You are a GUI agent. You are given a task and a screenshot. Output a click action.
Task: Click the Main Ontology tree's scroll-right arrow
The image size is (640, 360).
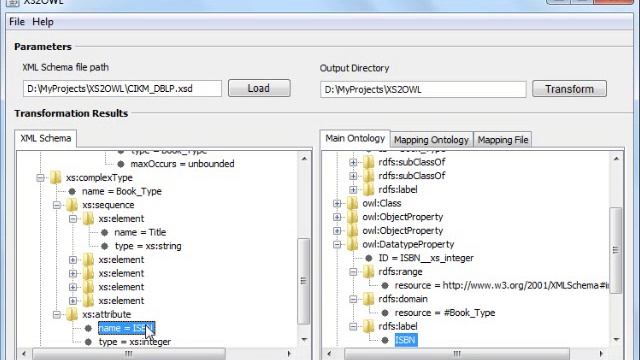click(601, 353)
